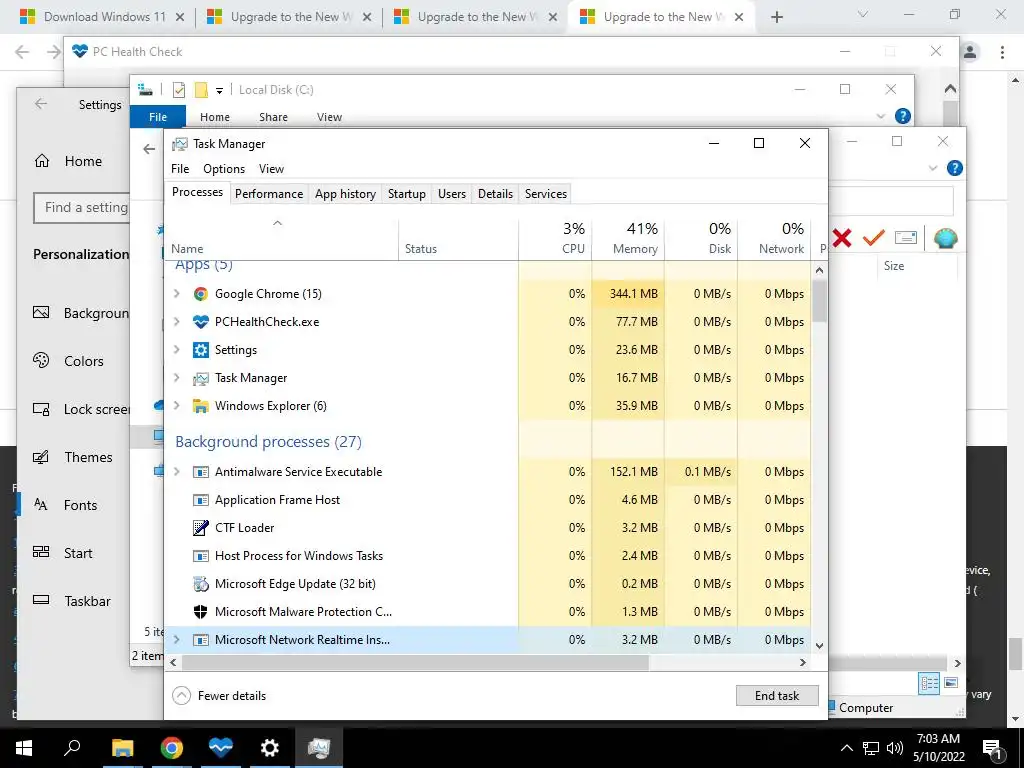Sort processes by CPU column
Viewport: 1024px width, 768px height.
click(555, 238)
